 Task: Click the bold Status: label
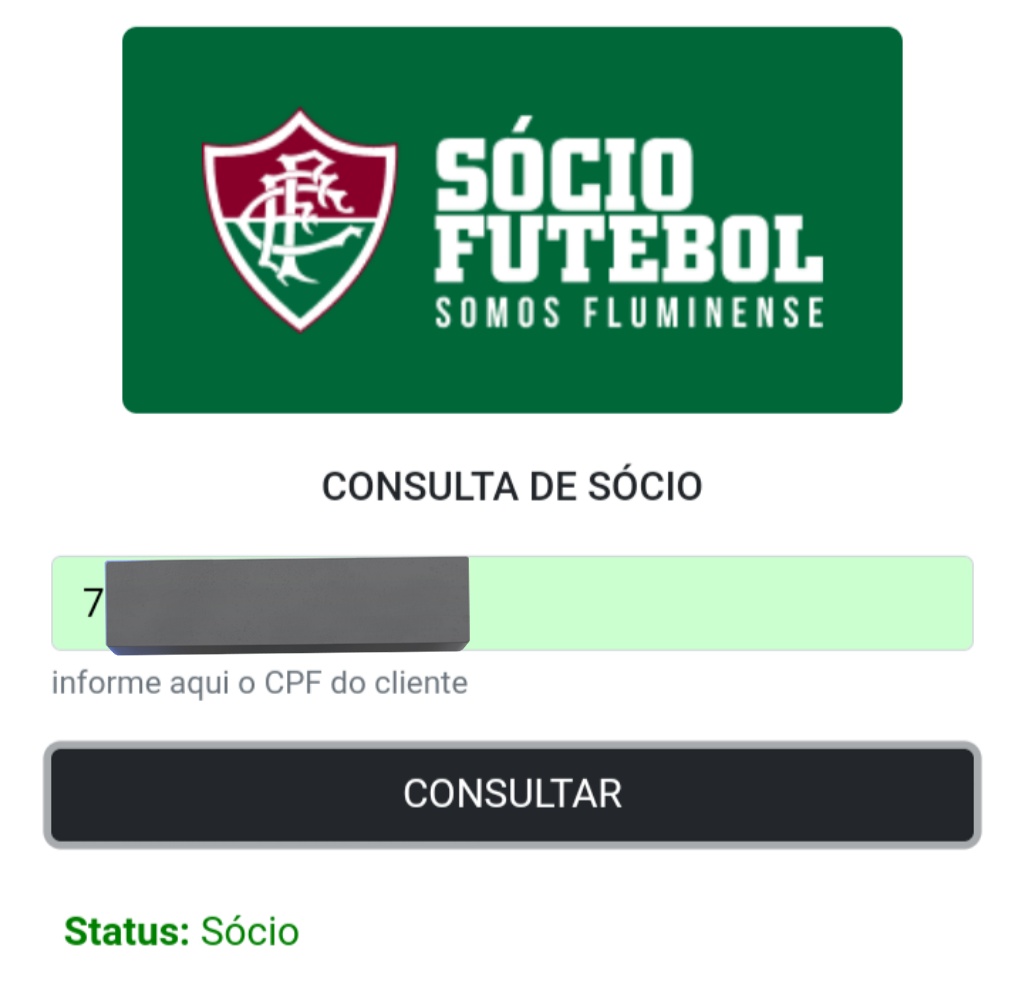[127, 931]
